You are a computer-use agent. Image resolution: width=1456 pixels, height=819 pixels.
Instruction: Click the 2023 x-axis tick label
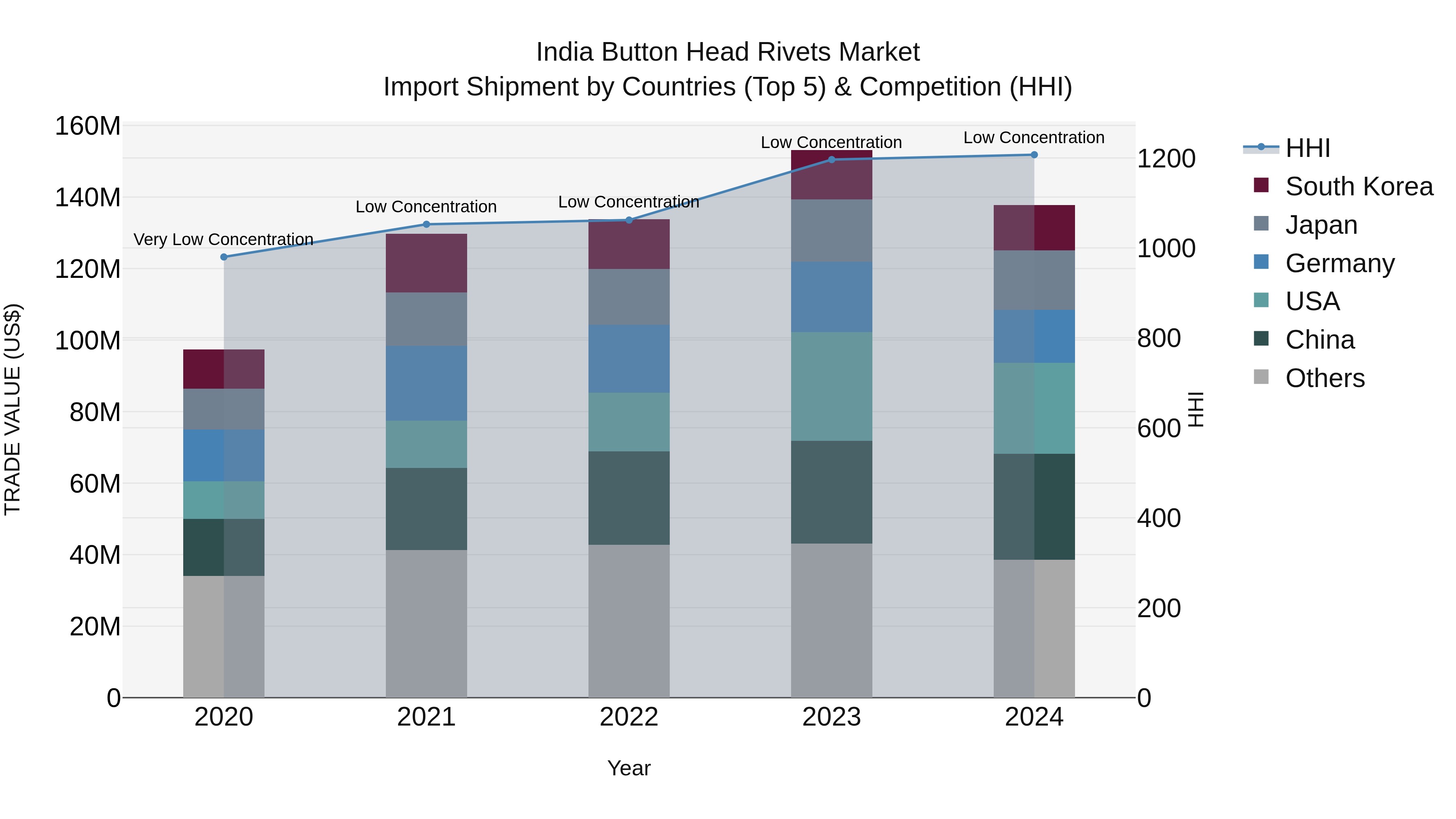point(832,717)
